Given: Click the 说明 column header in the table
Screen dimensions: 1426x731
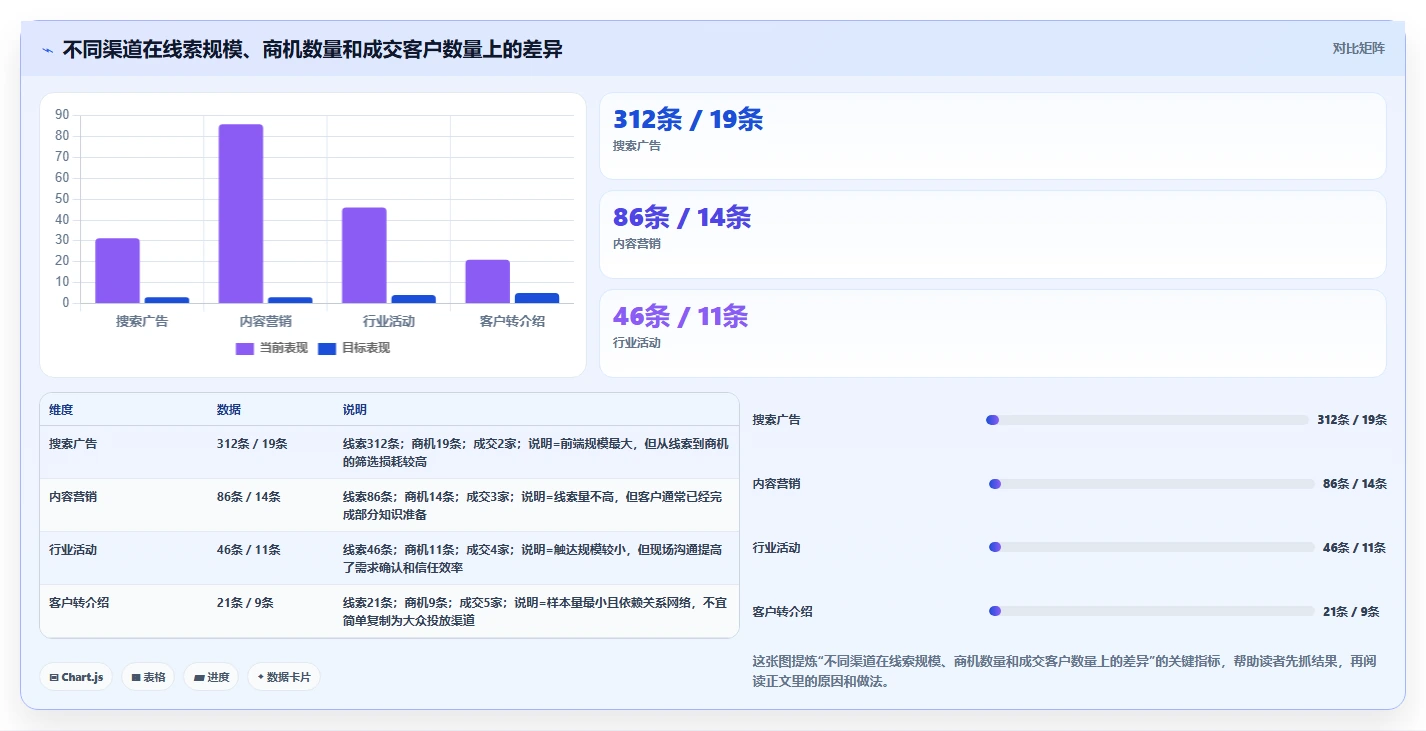Looking at the screenshot, I should coord(355,410).
